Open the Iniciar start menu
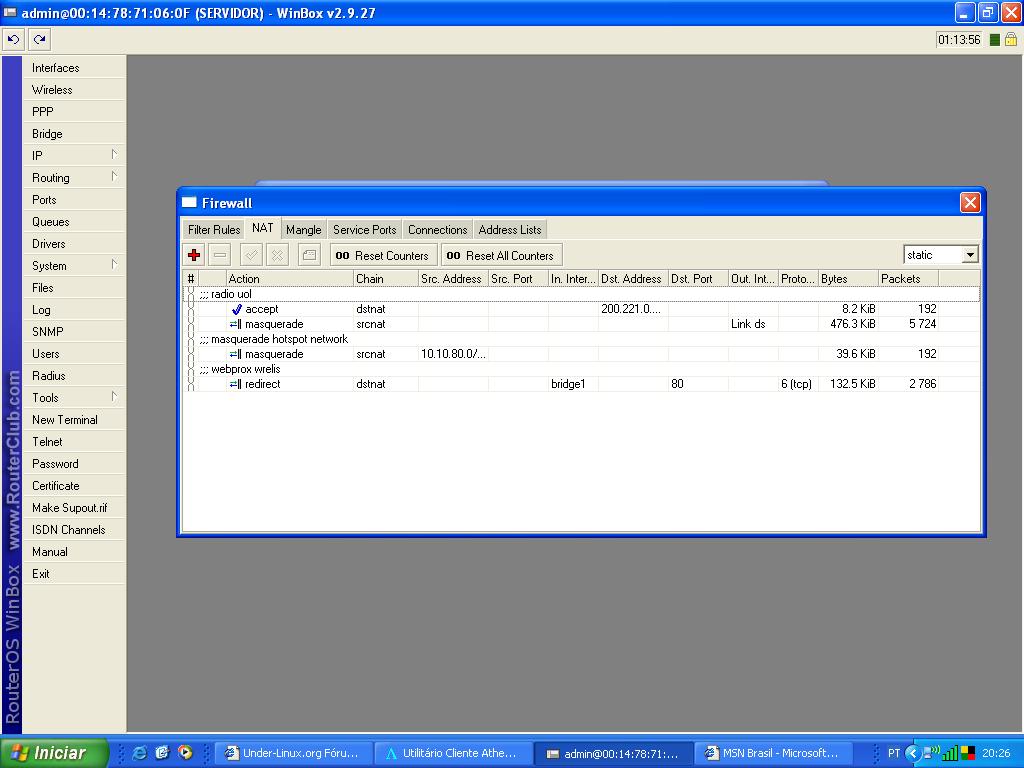 pyautogui.click(x=54, y=753)
